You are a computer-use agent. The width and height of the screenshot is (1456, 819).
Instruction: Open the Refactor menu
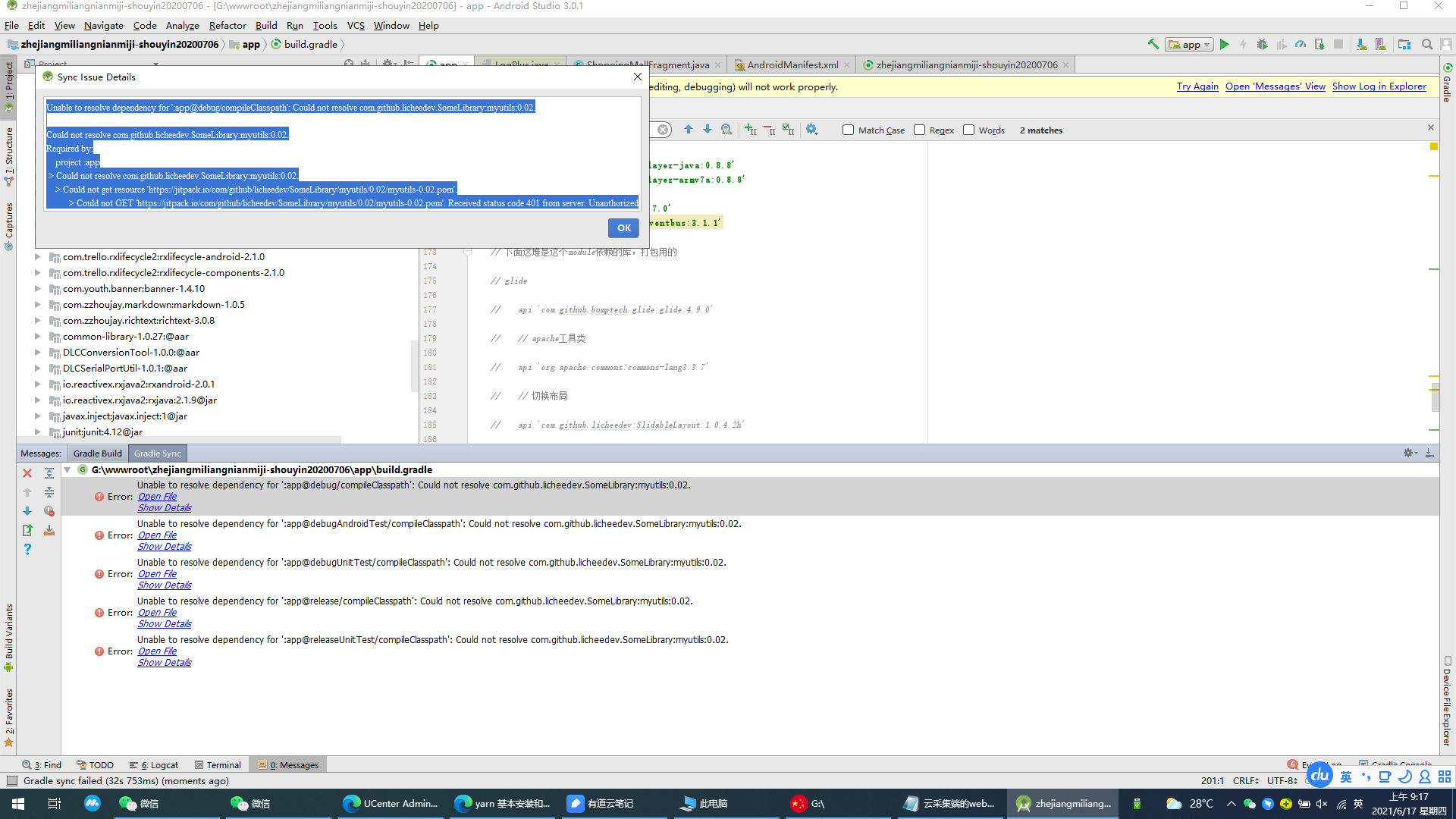(227, 25)
